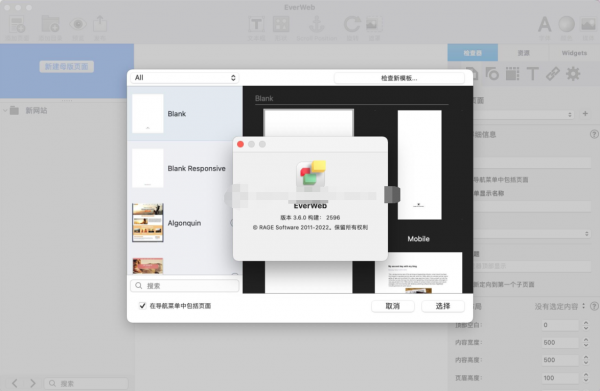Click the sidebar bottom search field
This screenshot has width=600, height=391.
[86, 383]
